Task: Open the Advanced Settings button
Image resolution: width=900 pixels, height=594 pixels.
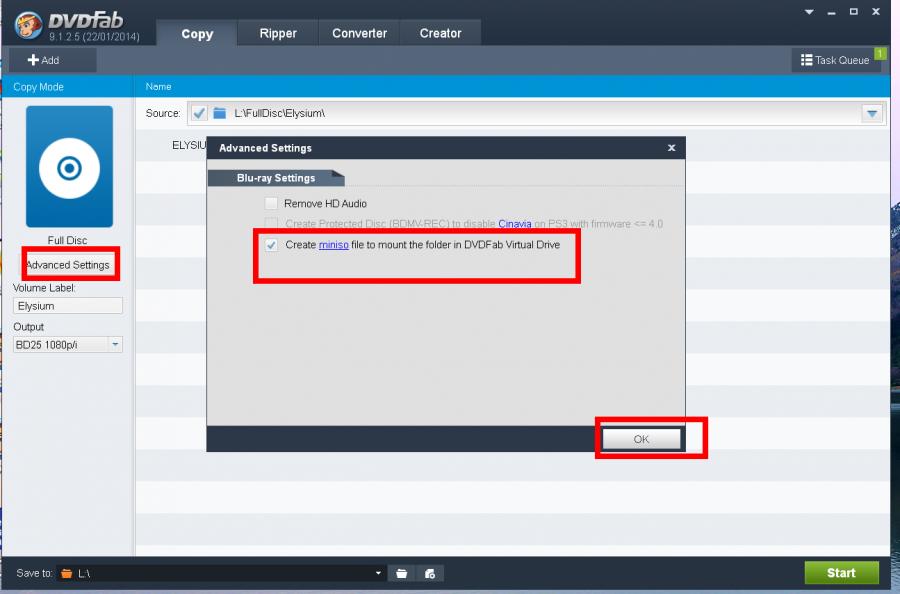Action: [68, 265]
